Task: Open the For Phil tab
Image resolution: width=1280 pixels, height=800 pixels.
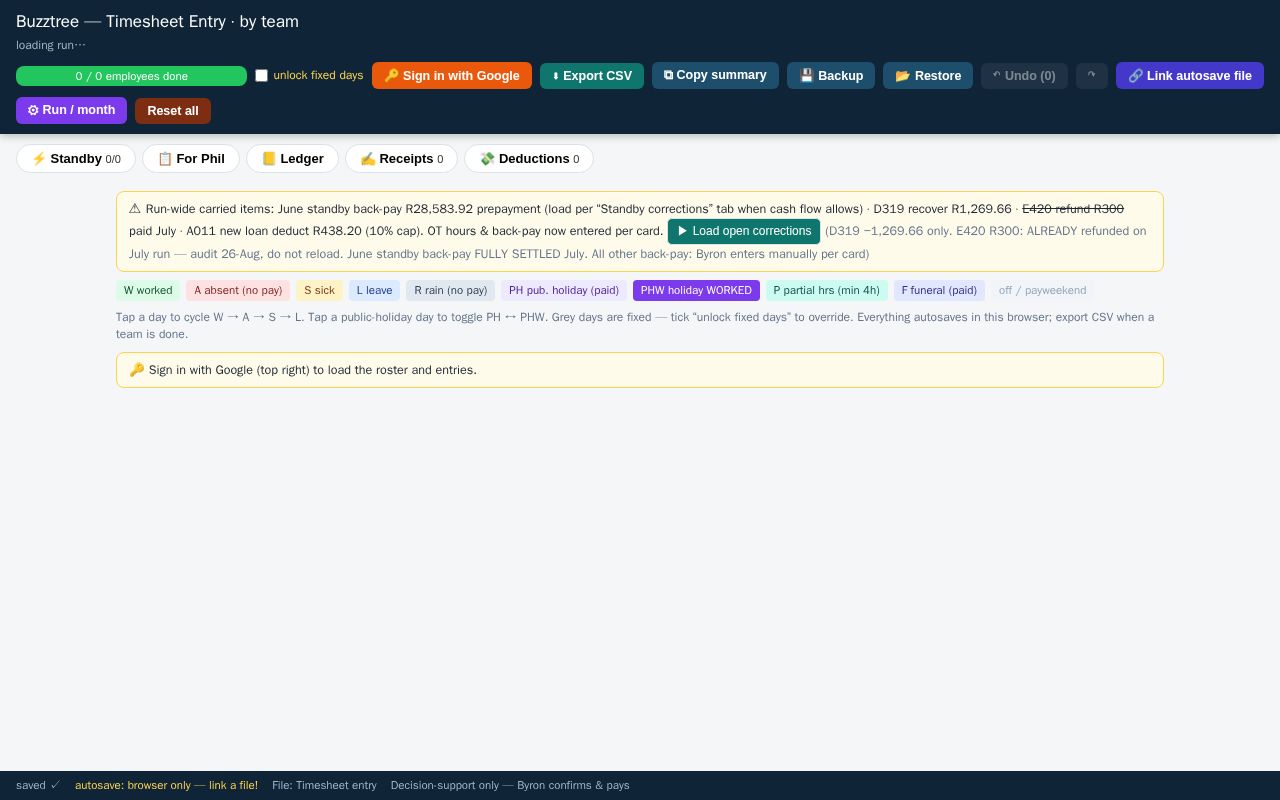Action: [191, 159]
